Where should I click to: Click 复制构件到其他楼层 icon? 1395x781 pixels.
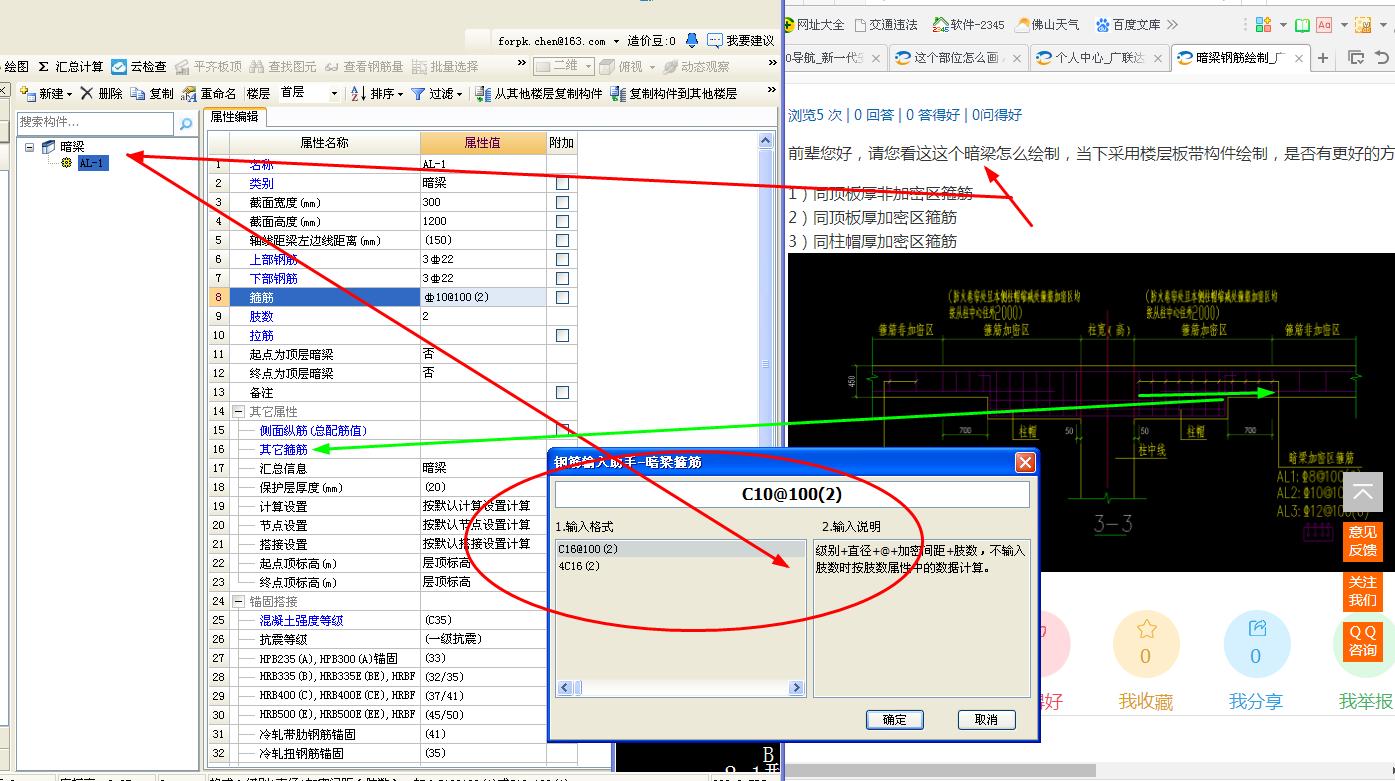coord(618,93)
